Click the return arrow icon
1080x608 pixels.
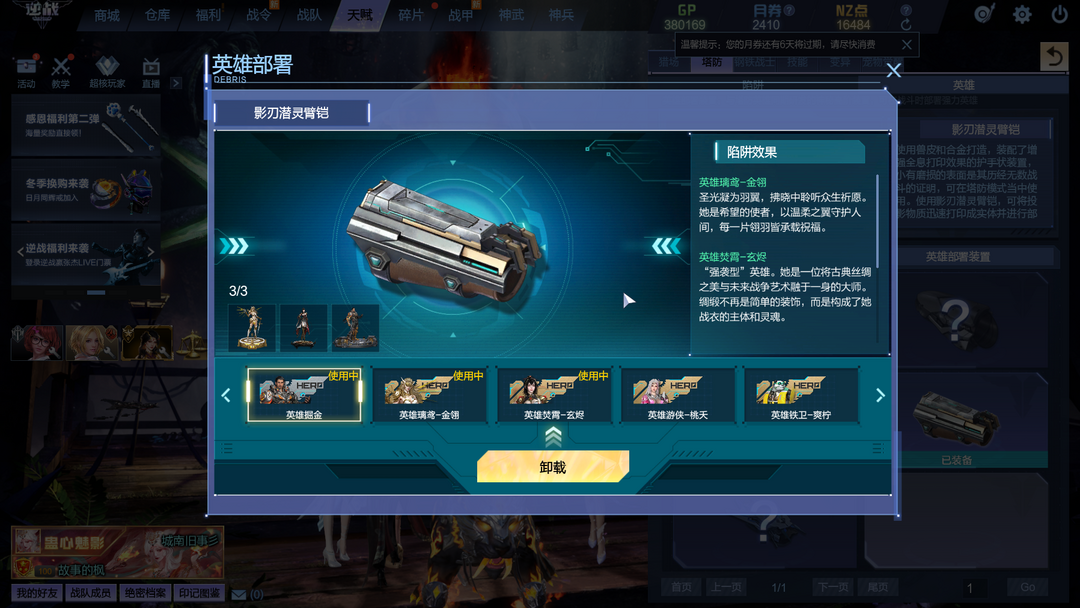coord(1054,56)
